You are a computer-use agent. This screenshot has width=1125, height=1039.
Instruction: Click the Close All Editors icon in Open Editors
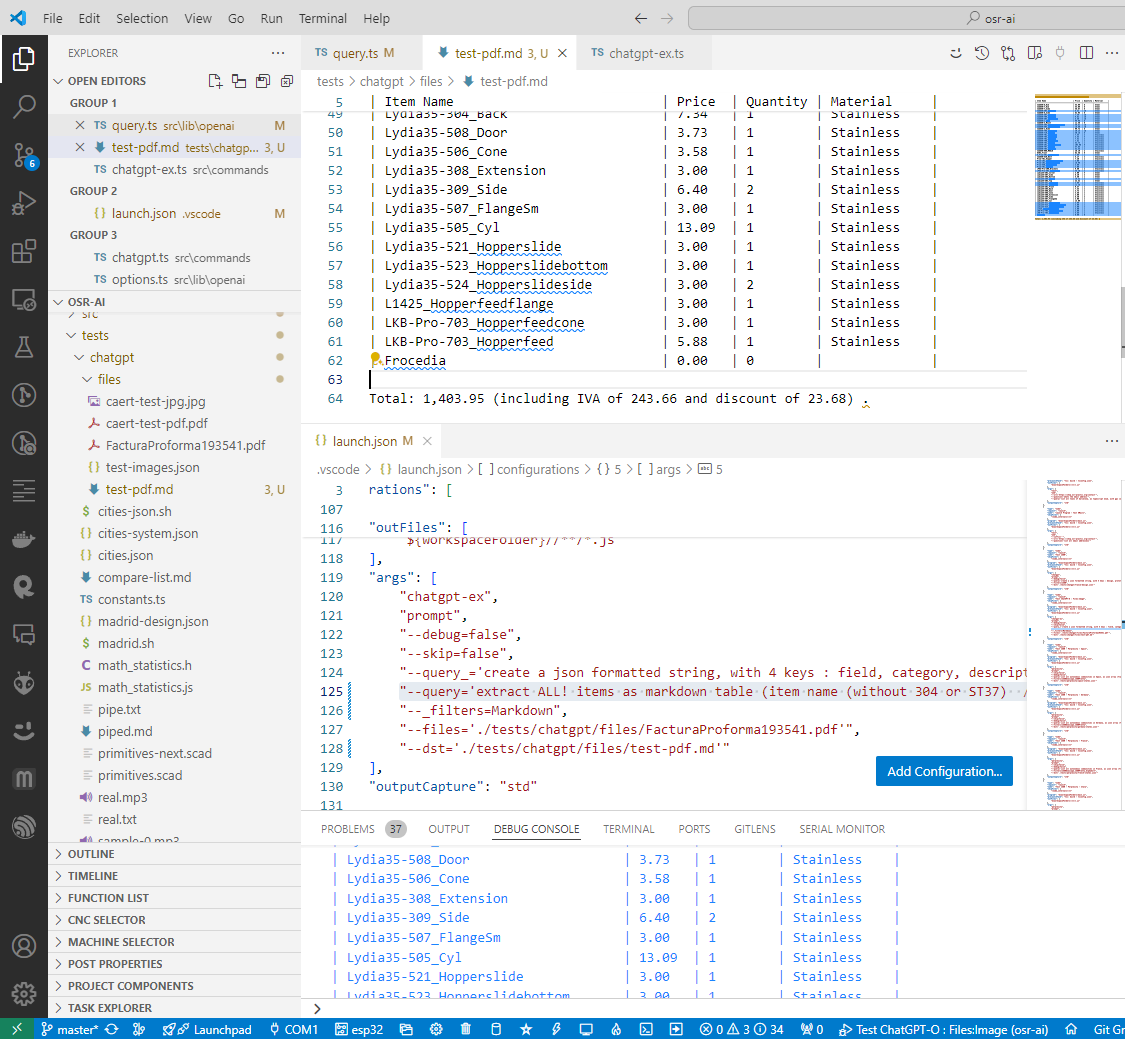tap(287, 81)
